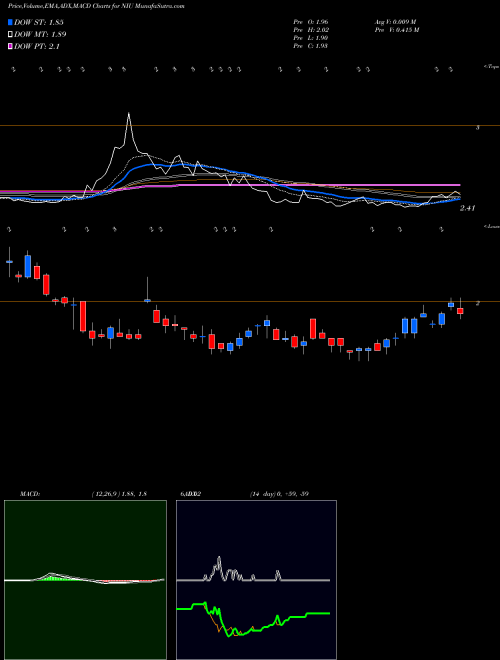This screenshot has height=660, width=500.
Task: Click the white DOW MT legend swatch
Action: click(10, 35)
